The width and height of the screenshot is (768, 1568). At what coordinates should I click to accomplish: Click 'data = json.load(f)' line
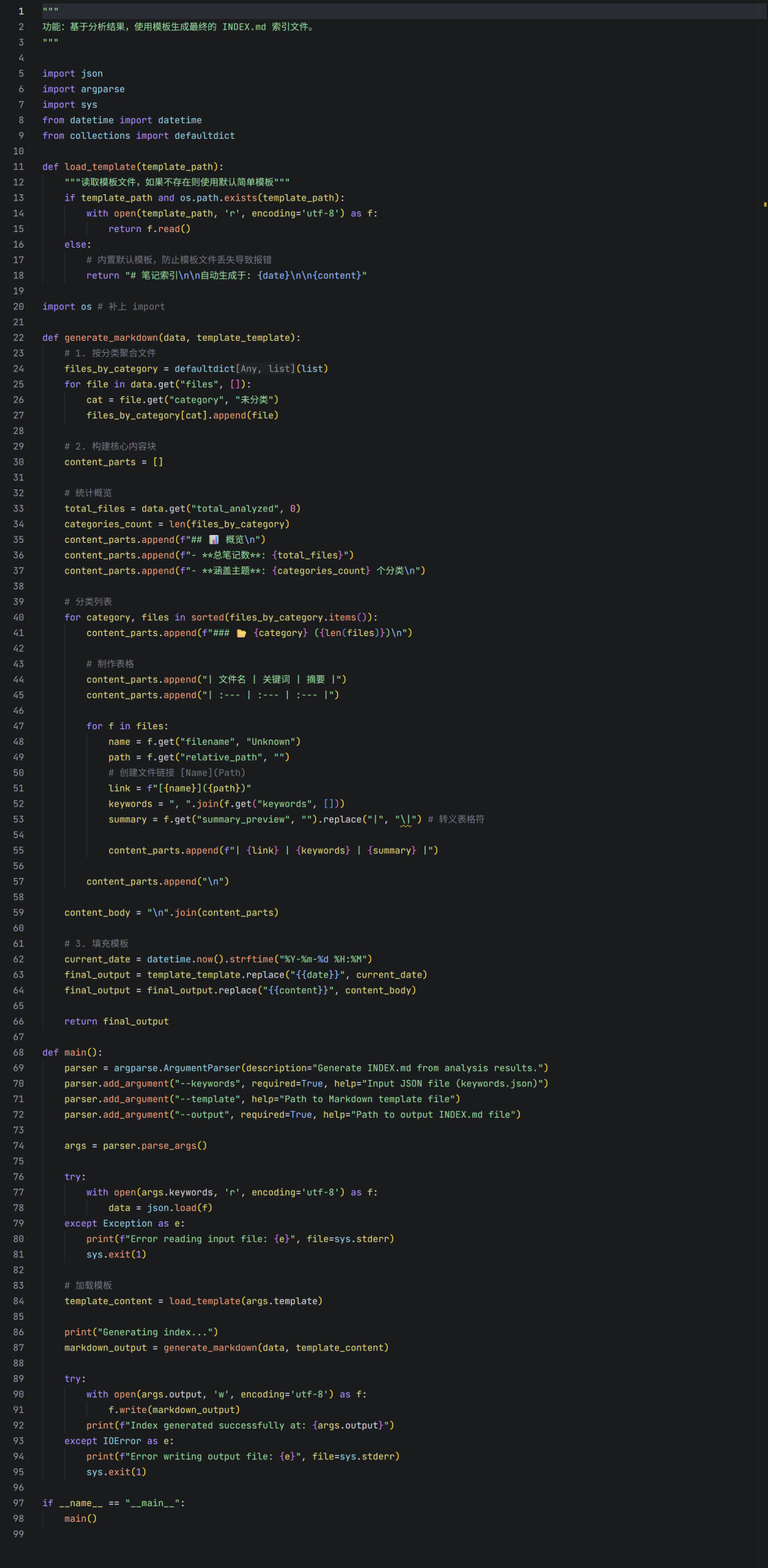click(x=161, y=1208)
